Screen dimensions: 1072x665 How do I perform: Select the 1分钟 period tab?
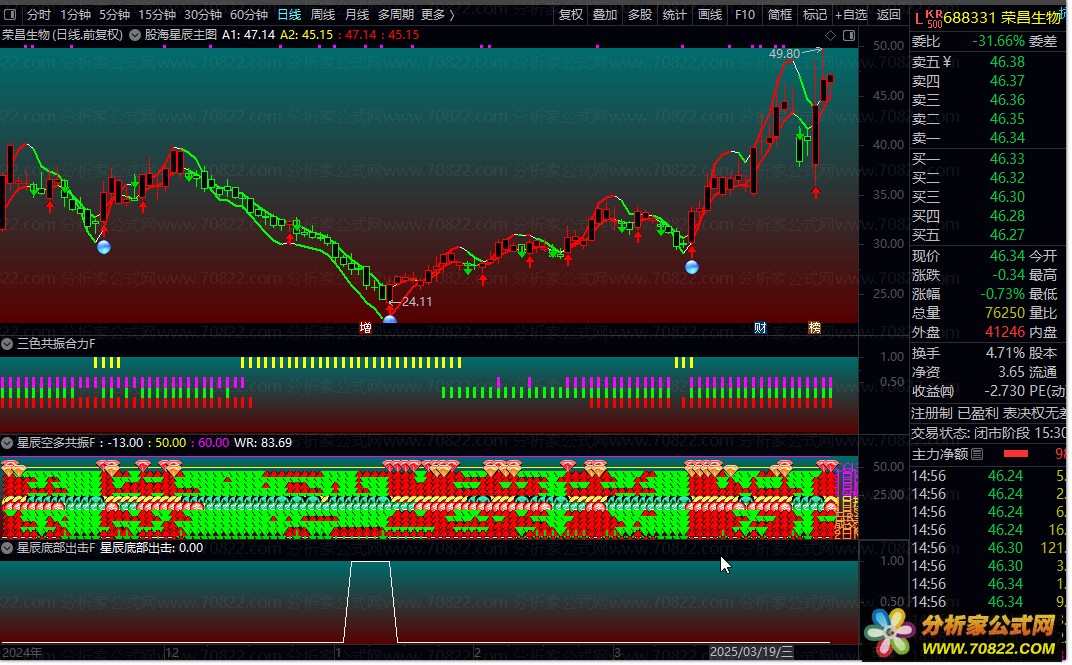(x=75, y=14)
